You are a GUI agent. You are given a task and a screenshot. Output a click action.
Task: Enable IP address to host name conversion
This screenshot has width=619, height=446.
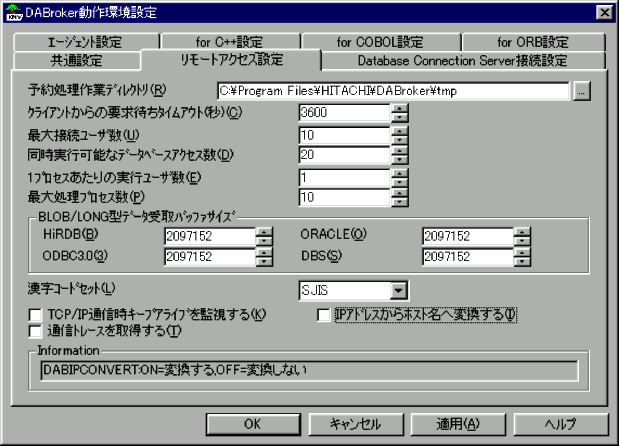[323, 315]
